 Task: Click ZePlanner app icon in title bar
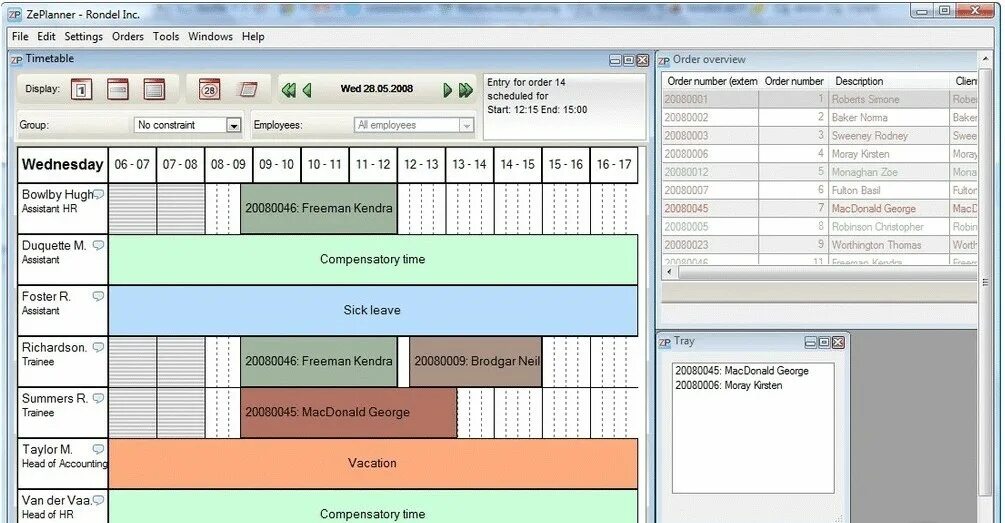(15, 14)
